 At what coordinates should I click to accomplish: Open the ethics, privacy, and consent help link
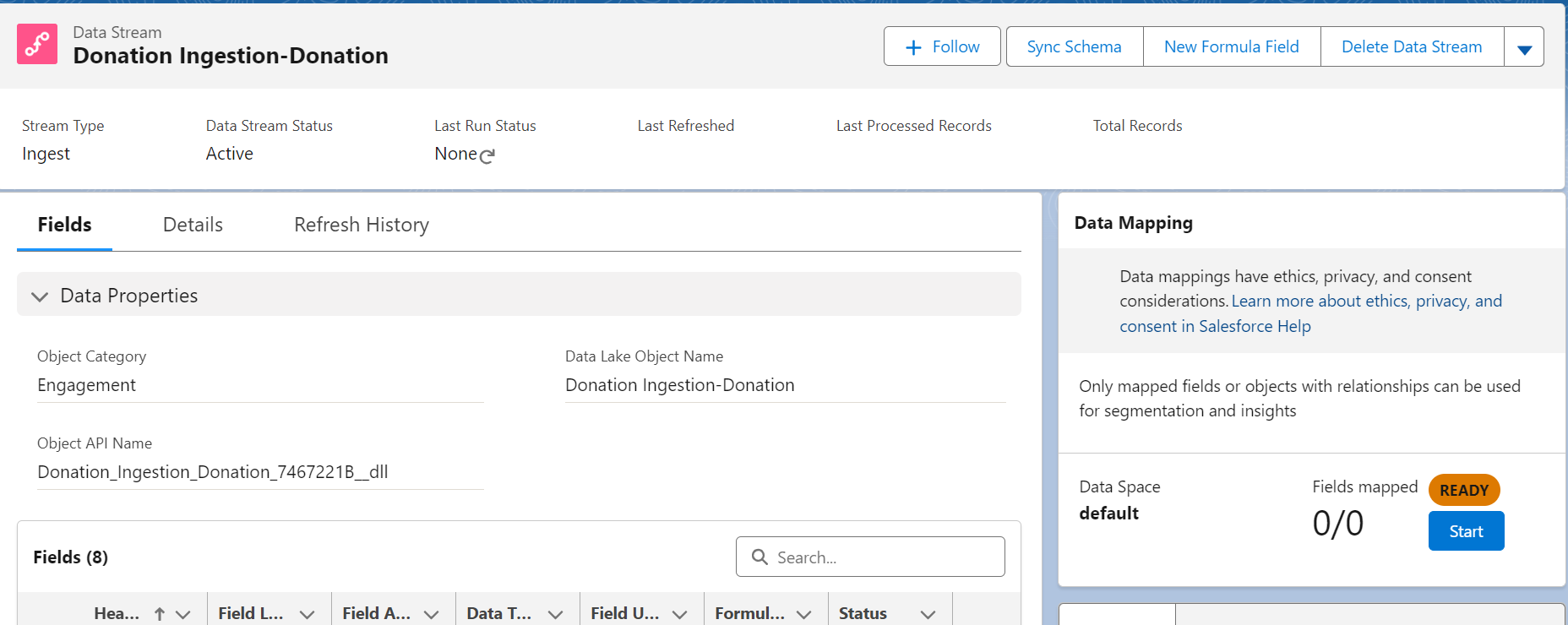(x=1310, y=313)
